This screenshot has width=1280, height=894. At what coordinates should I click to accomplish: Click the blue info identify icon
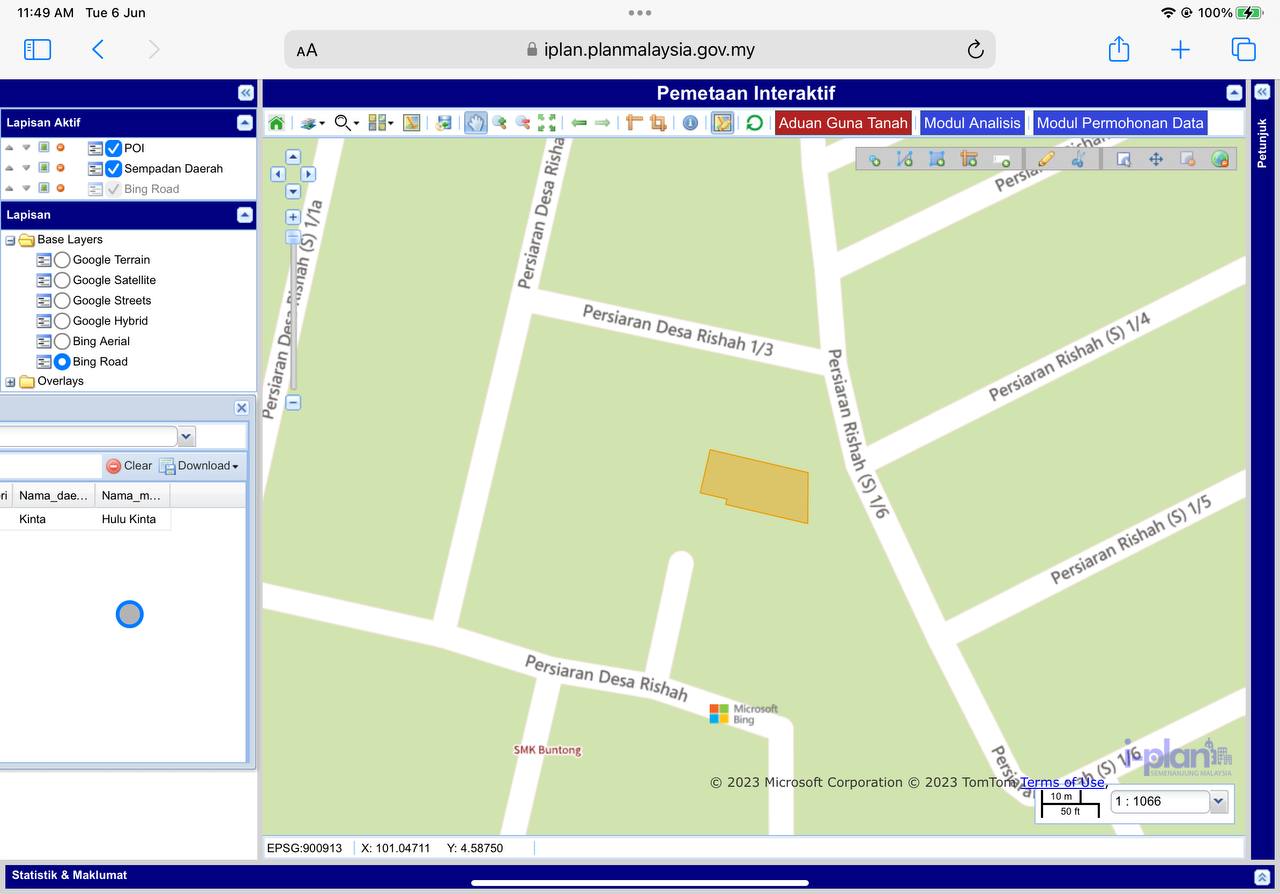pyautogui.click(x=690, y=123)
